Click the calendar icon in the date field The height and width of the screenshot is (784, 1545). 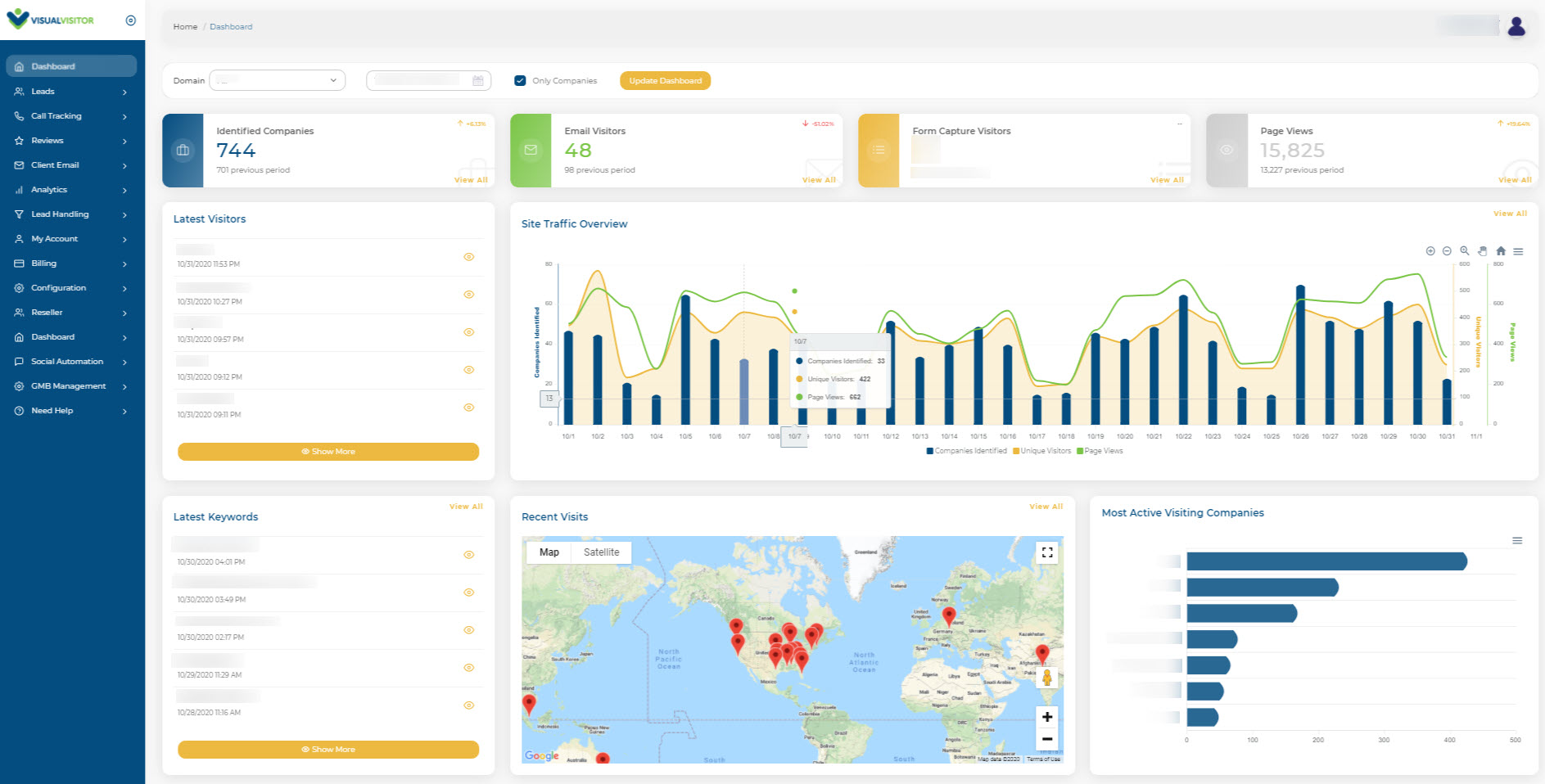478,79
